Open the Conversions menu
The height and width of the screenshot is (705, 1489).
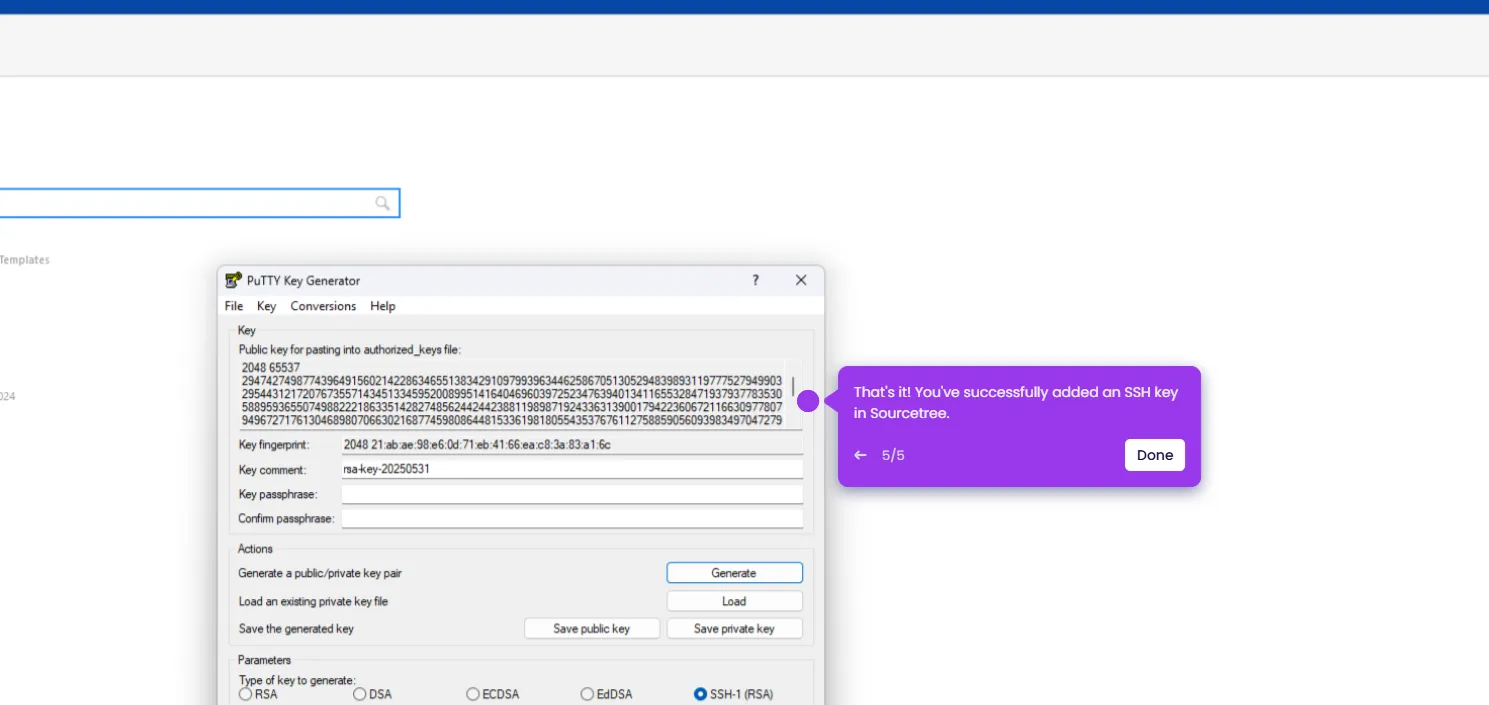(x=323, y=306)
